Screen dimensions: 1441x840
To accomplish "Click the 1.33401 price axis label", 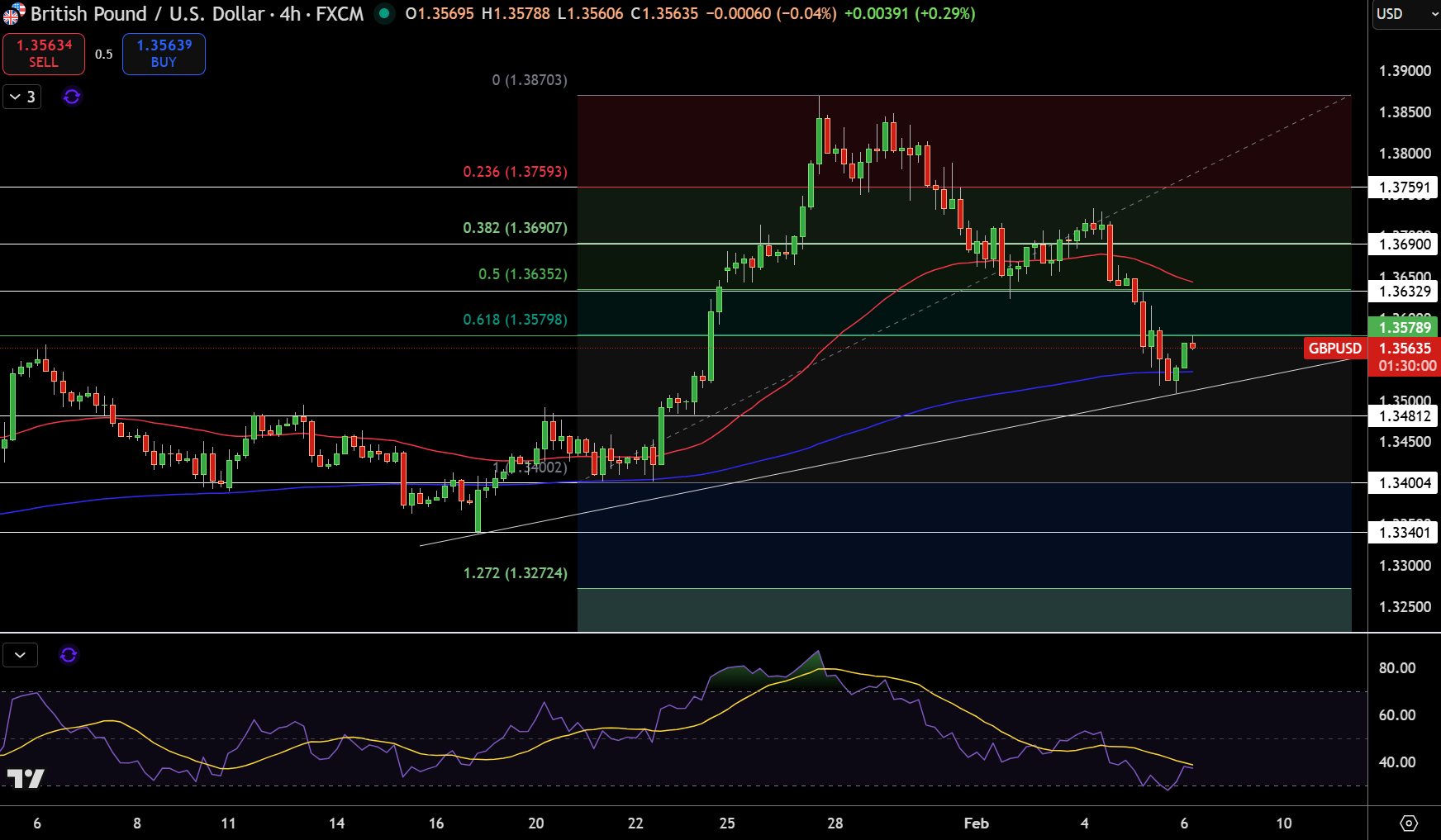I will 1404,533.
